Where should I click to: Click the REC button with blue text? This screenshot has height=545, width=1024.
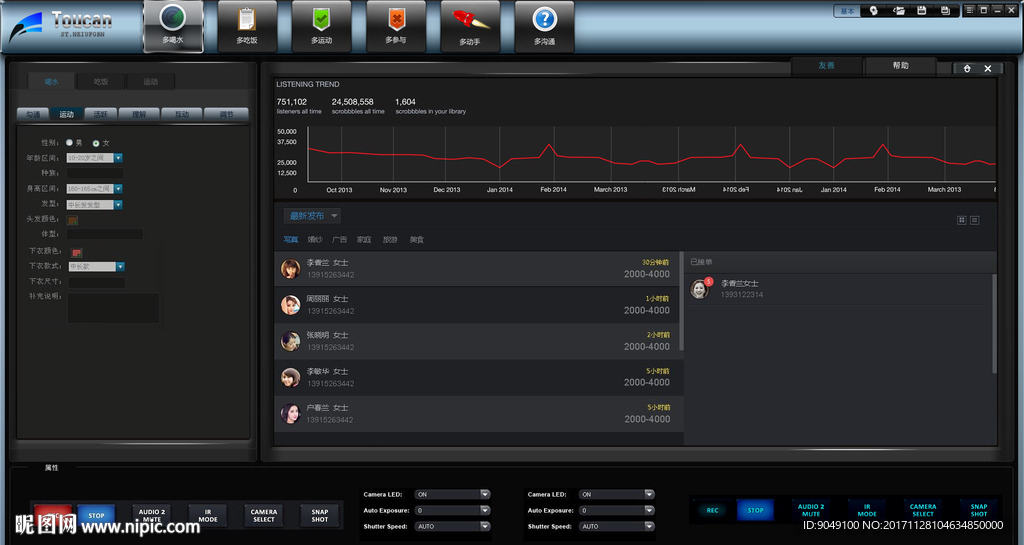tap(712, 510)
